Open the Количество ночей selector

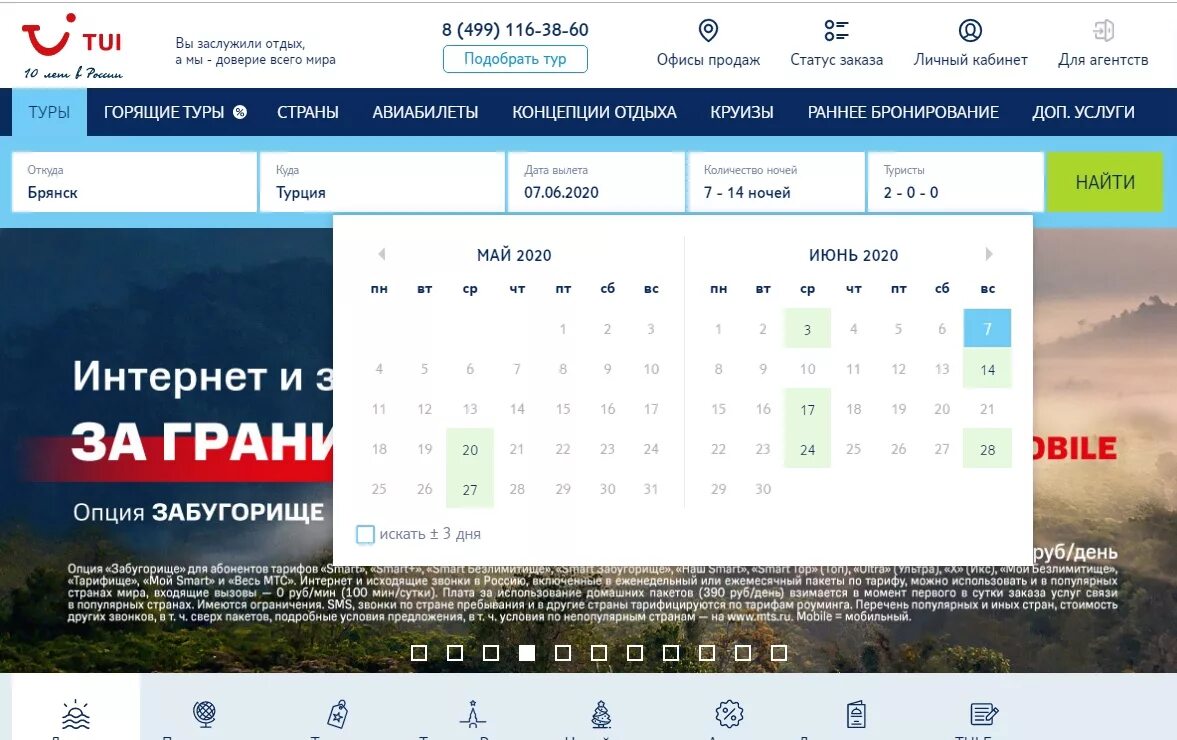coord(776,182)
